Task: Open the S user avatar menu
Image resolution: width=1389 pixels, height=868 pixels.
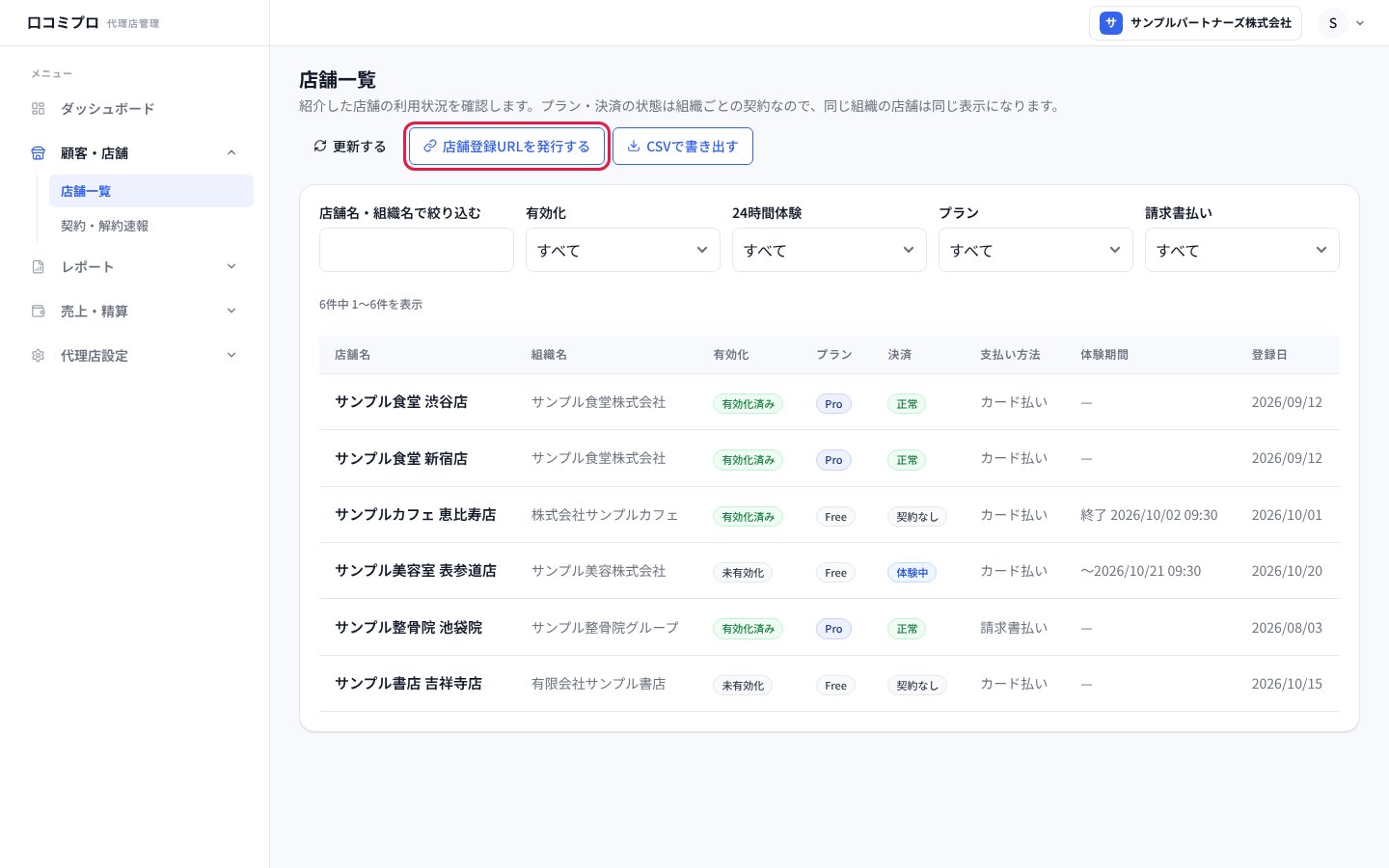Action: pos(1333,23)
